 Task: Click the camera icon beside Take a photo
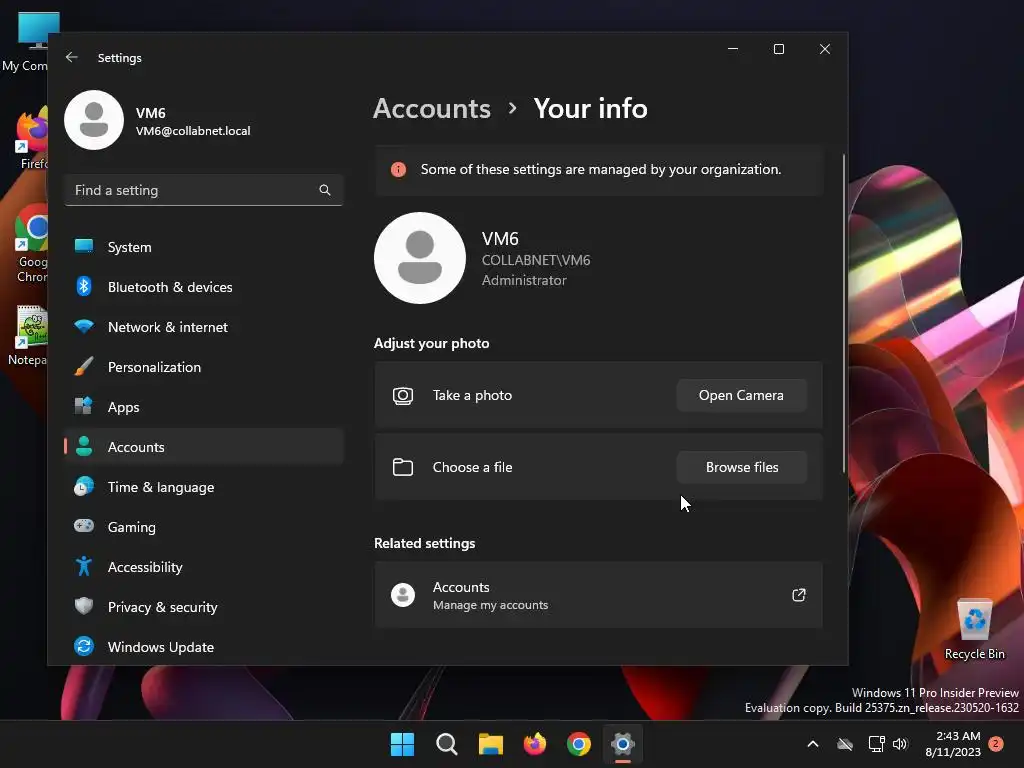coord(403,395)
